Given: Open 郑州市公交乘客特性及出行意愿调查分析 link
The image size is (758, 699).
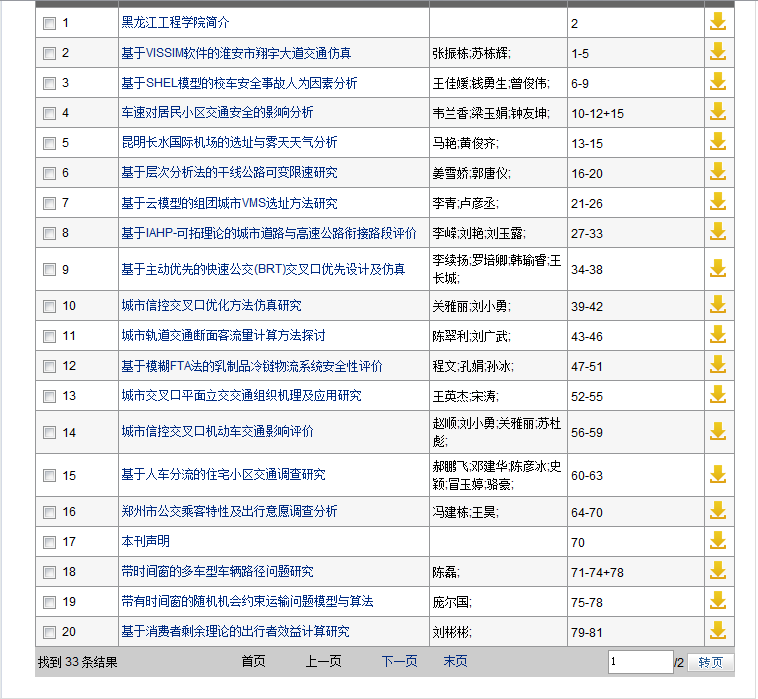Looking at the screenshot, I should click(x=229, y=511).
